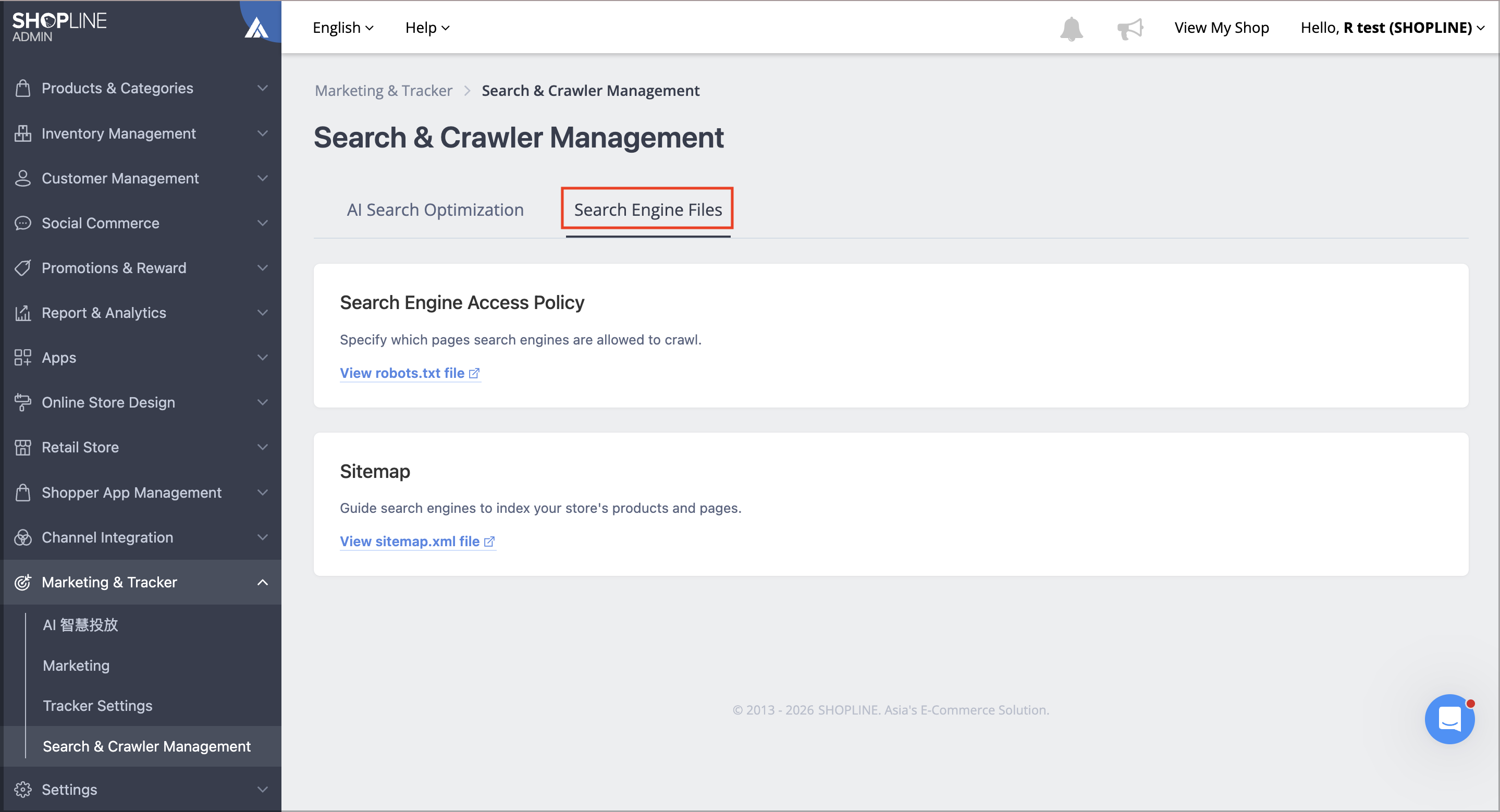Click Marketing & Tracker breadcrumb
Viewport: 1500px width, 812px height.
point(383,90)
